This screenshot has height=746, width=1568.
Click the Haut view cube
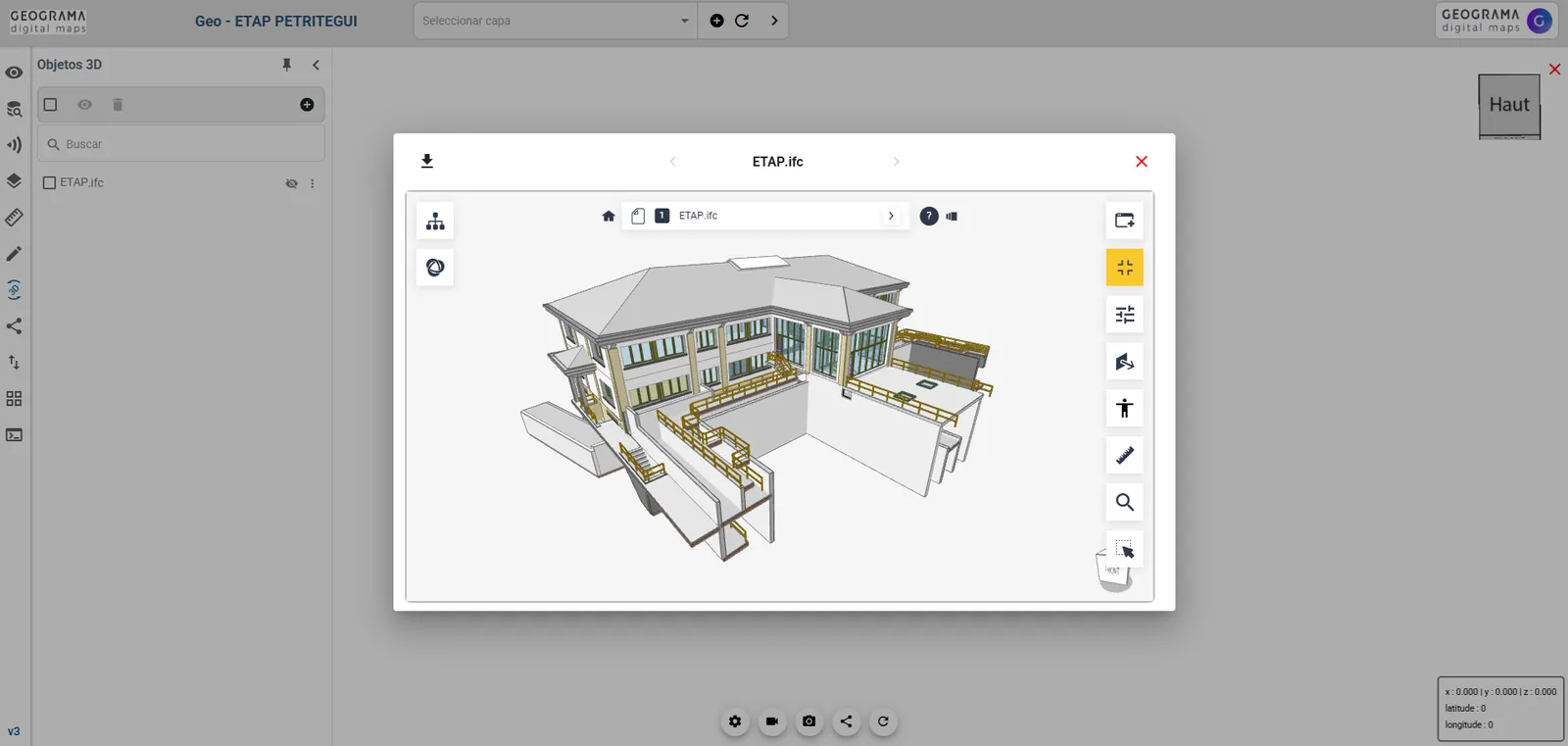click(1509, 106)
